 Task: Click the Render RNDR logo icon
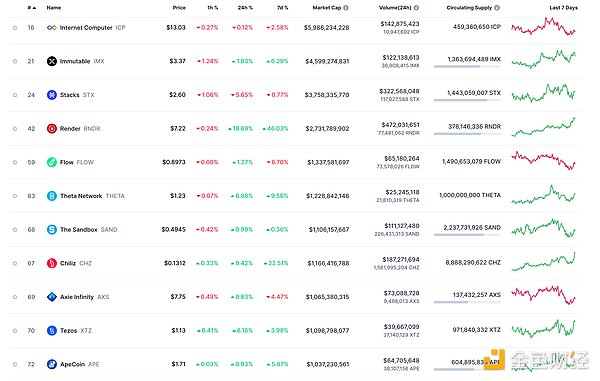tap(52, 129)
